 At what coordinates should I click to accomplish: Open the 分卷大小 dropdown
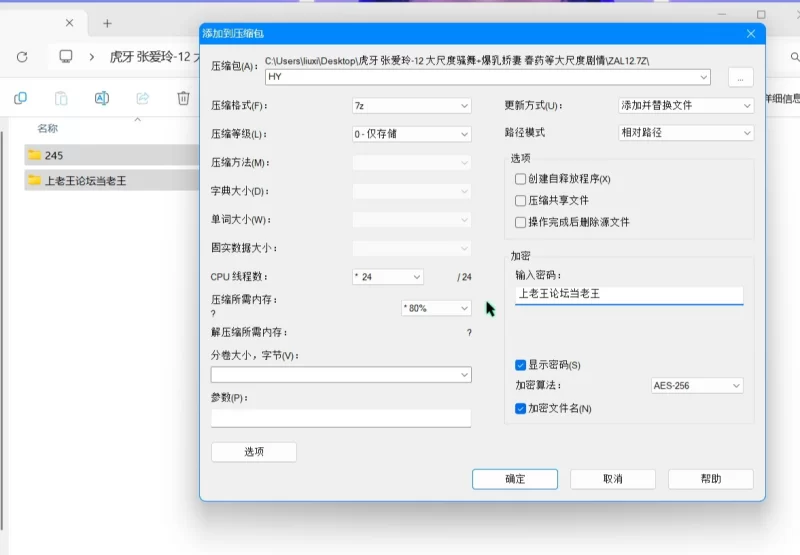341,375
